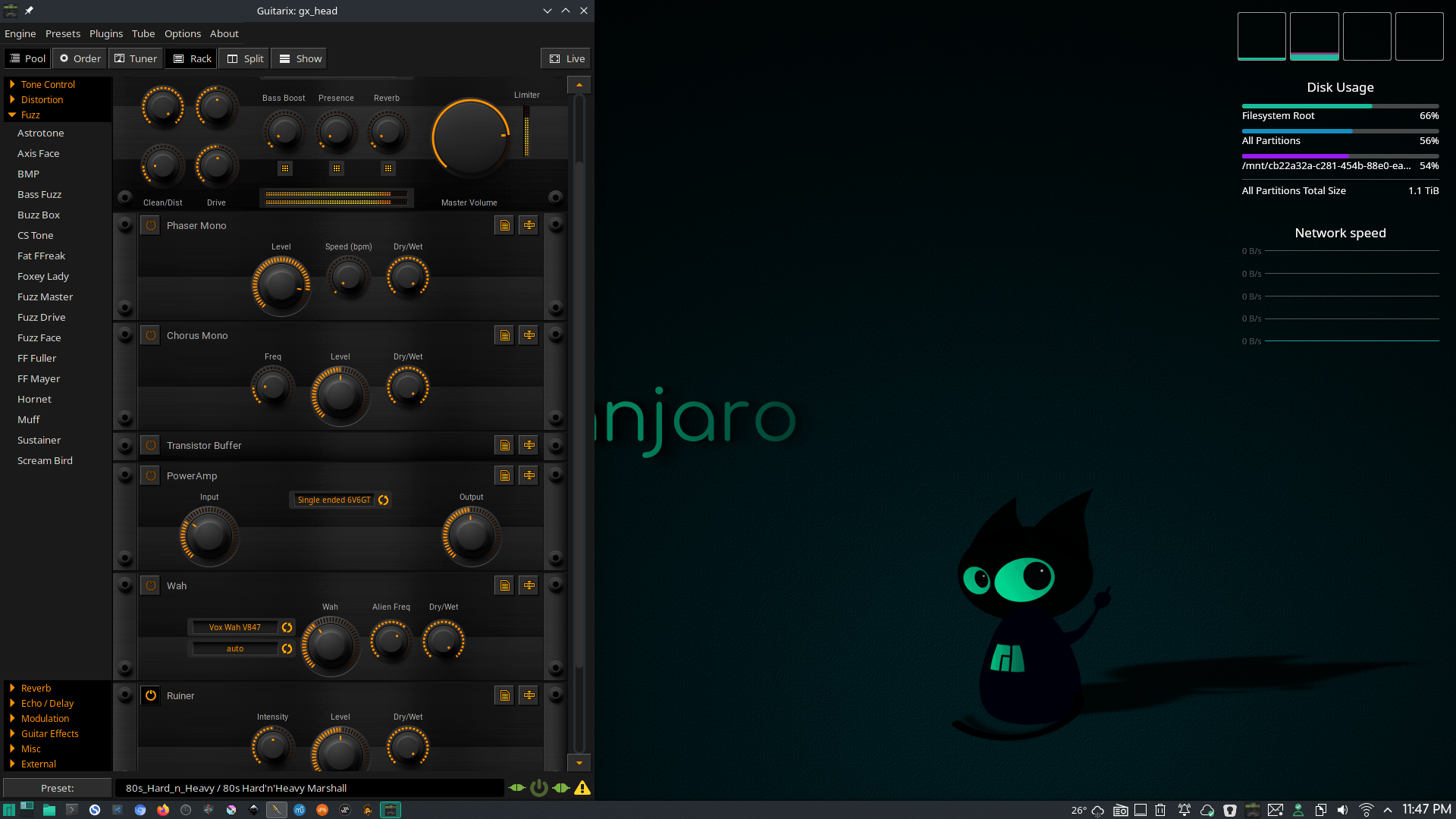Open preset icon for Ruiner effect
Viewport: 1456px width, 819px height.
[x=504, y=695]
